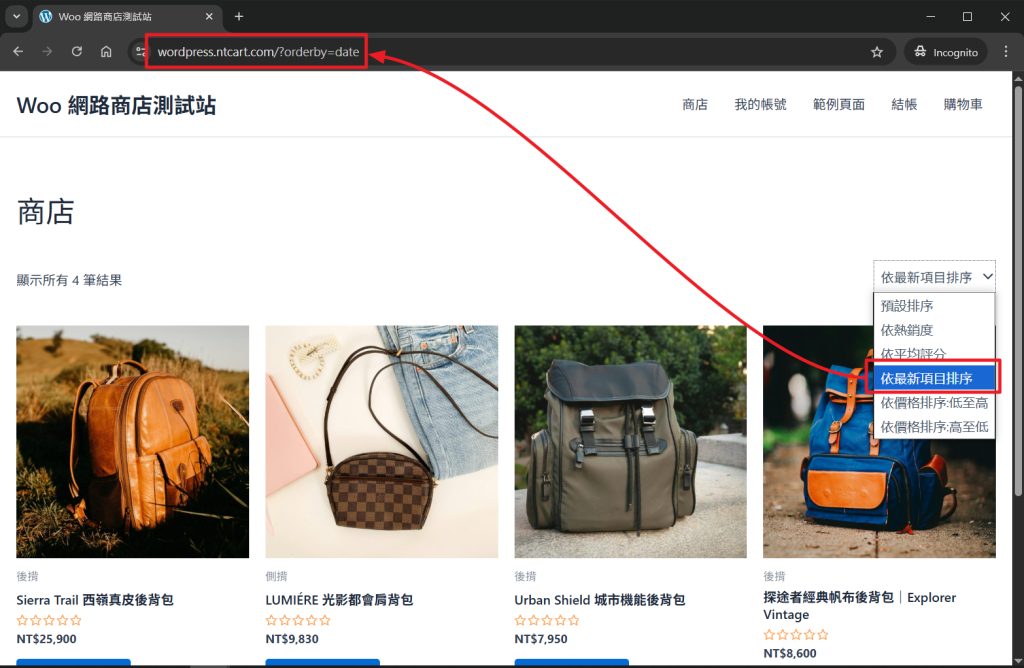This screenshot has height=668, width=1024.
Task: Click the star rating under Explorer Vintage
Action: point(795,634)
